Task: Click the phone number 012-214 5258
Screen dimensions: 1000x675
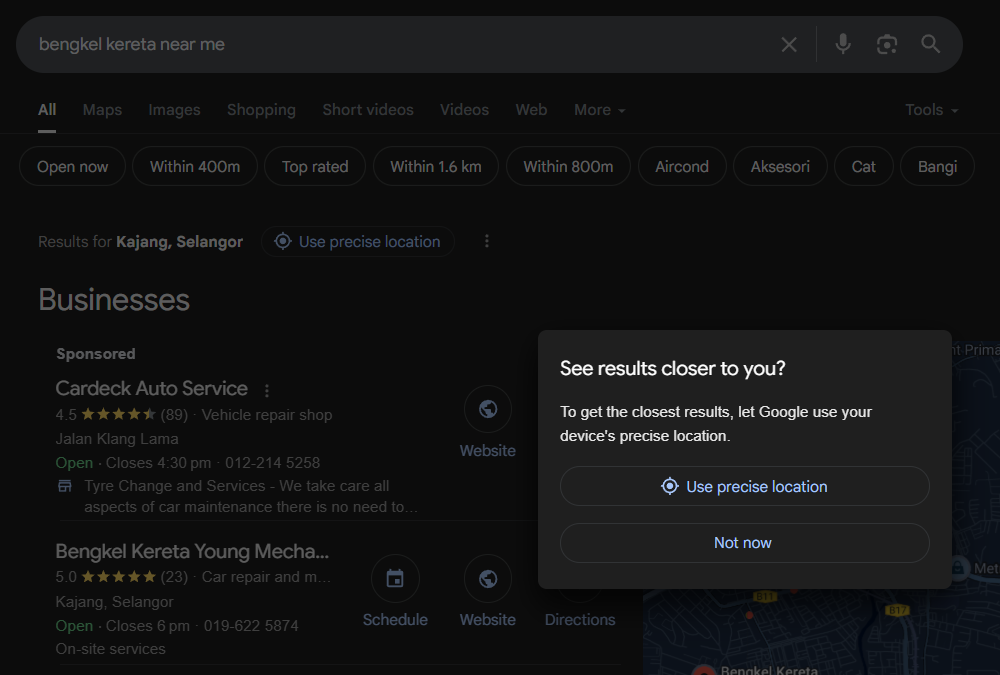Action: click(272, 463)
